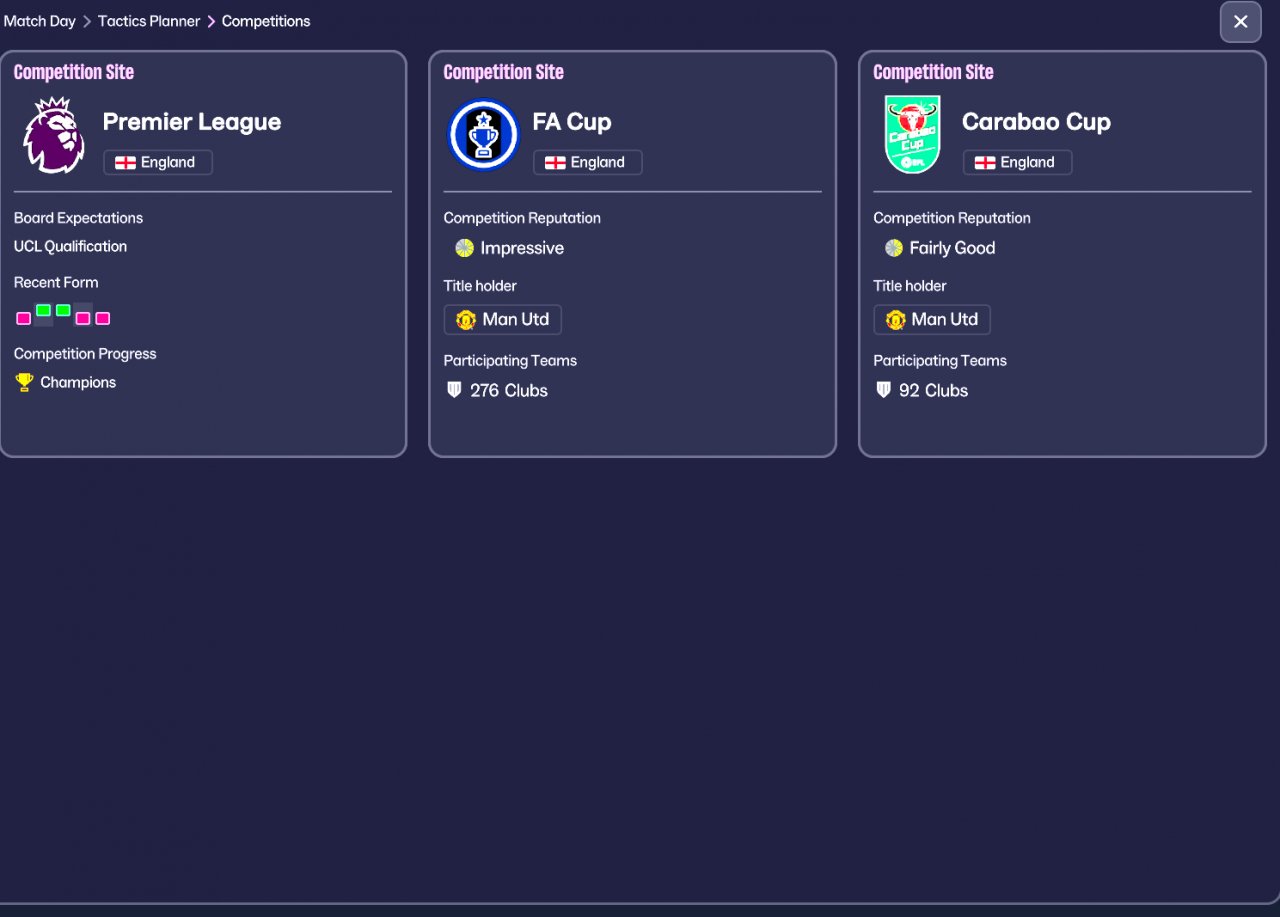Click the Champions trophy icon
Screen dimensions: 1280x917
click(25, 382)
